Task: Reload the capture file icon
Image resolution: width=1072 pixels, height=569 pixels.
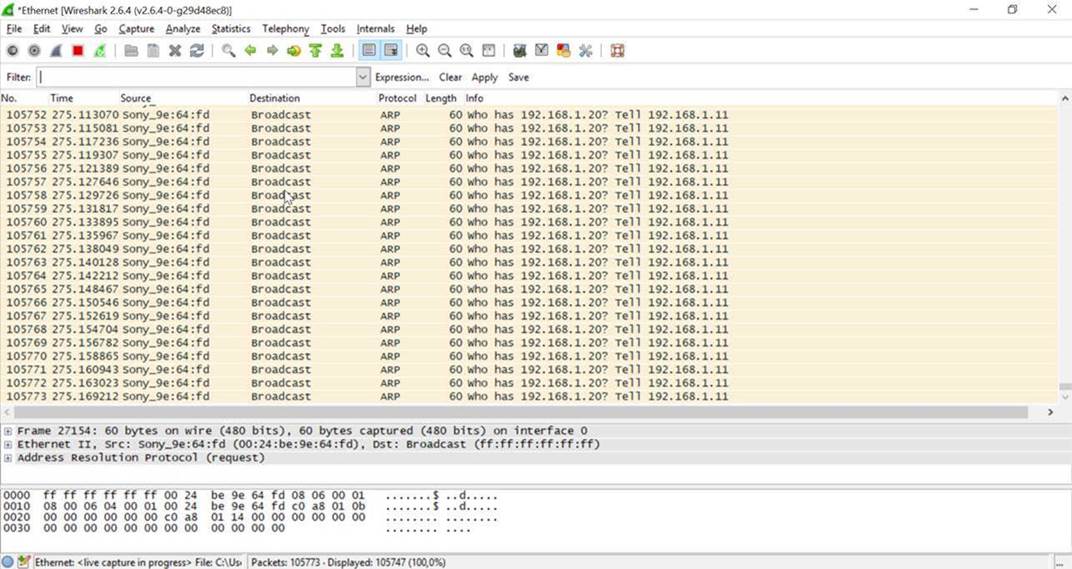Action: (x=197, y=51)
